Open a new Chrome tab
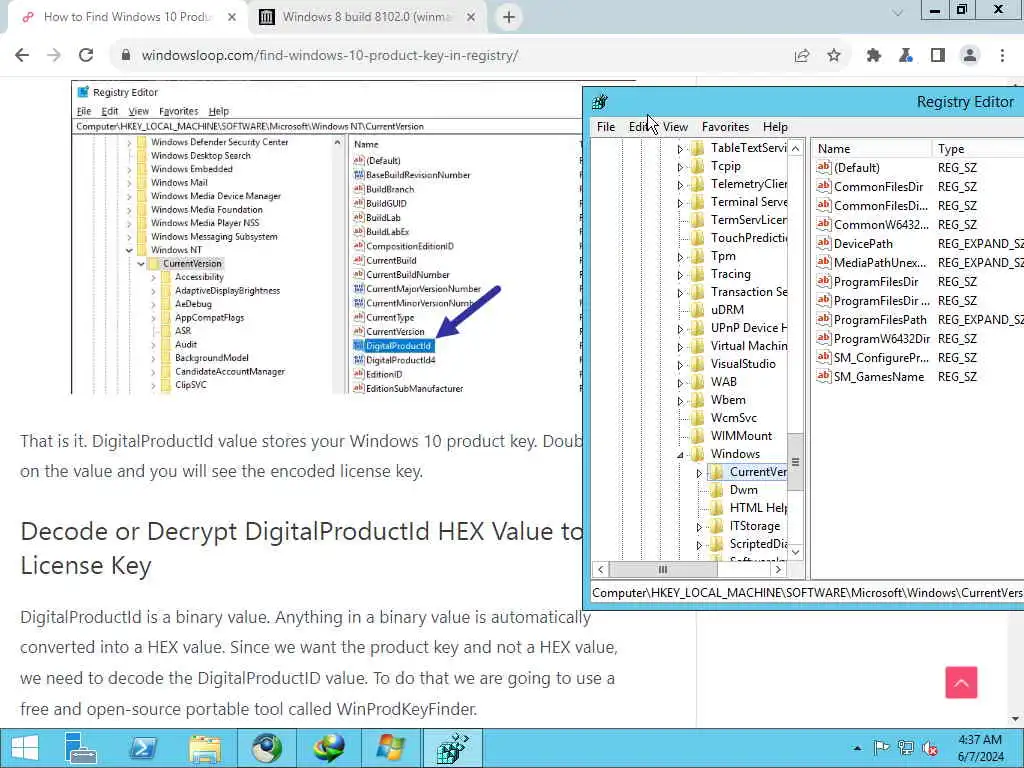Screen dimensions: 1024x768 coord(509,17)
